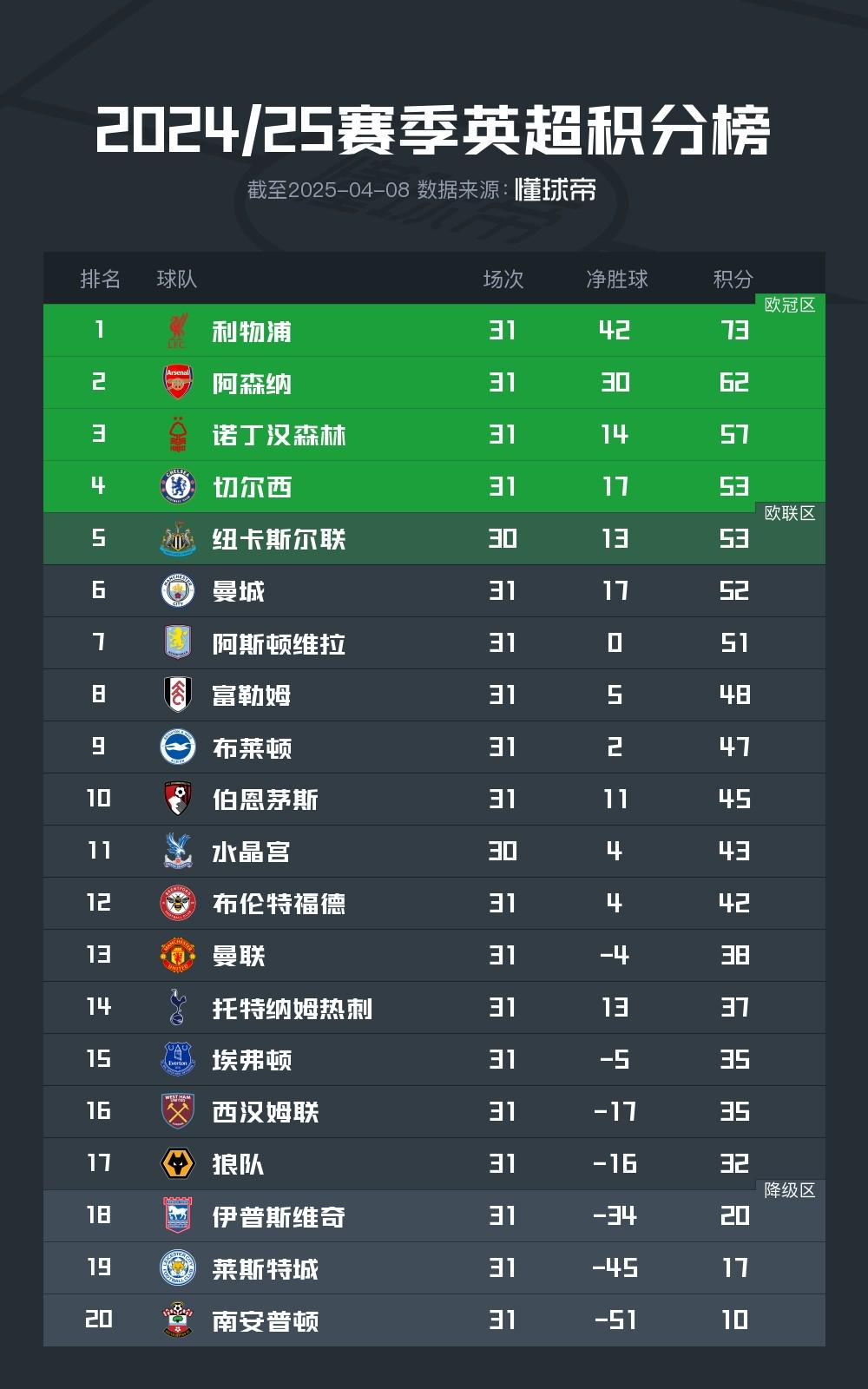Click the Everton club badge
The image size is (868, 1389).
178,1059
